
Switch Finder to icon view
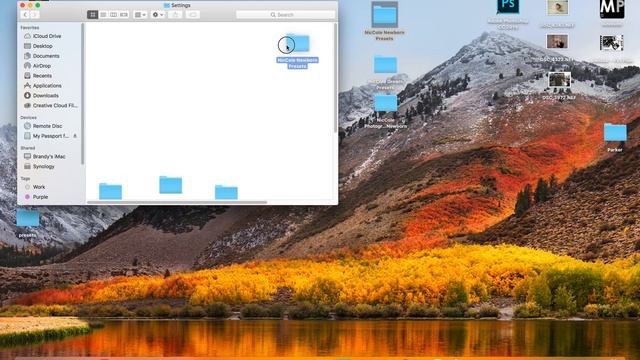[x=93, y=15]
